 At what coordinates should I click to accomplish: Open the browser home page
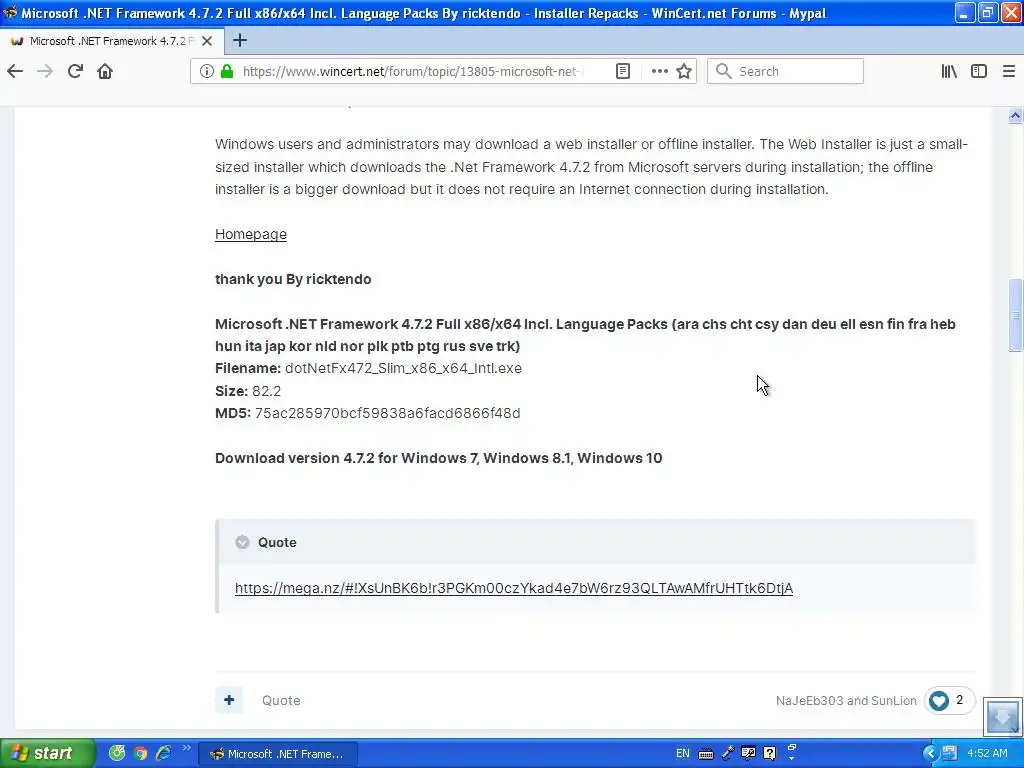pos(105,71)
